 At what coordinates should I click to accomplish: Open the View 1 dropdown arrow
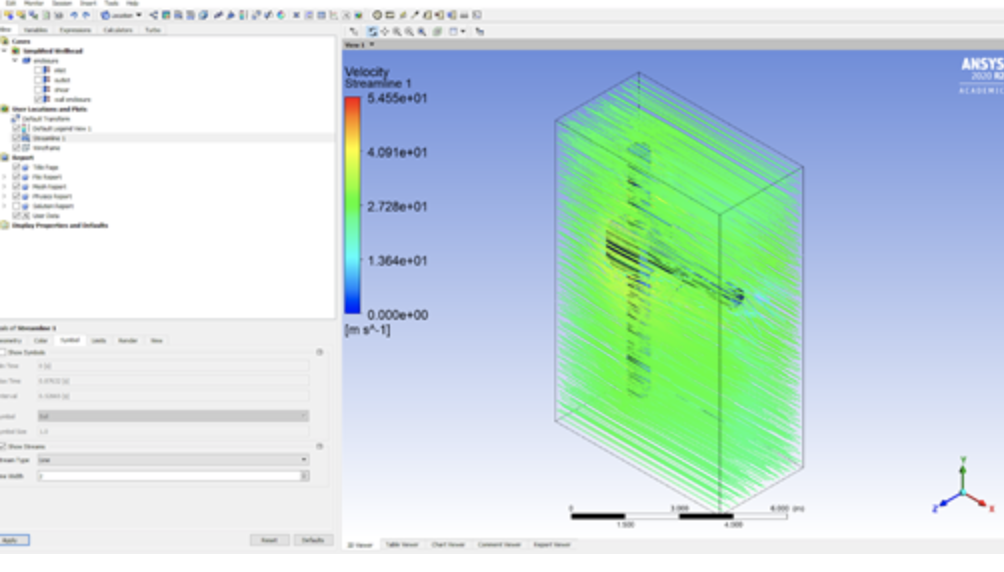click(371, 45)
